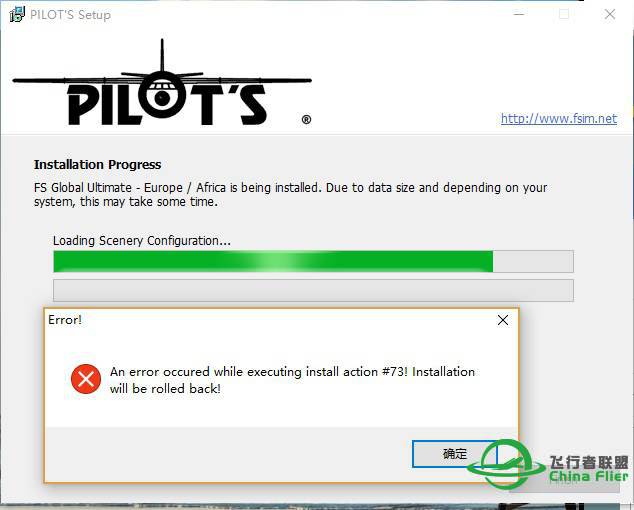The width and height of the screenshot is (634, 510).
Task: Minimize the PILOT'S Setup window
Action: pos(519,15)
